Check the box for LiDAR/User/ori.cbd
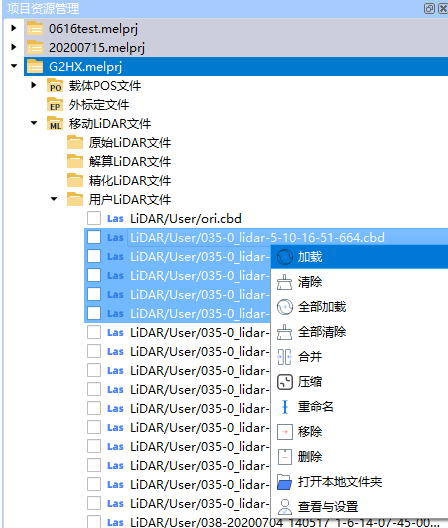The image size is (448, 528). [x=94, y=218]
